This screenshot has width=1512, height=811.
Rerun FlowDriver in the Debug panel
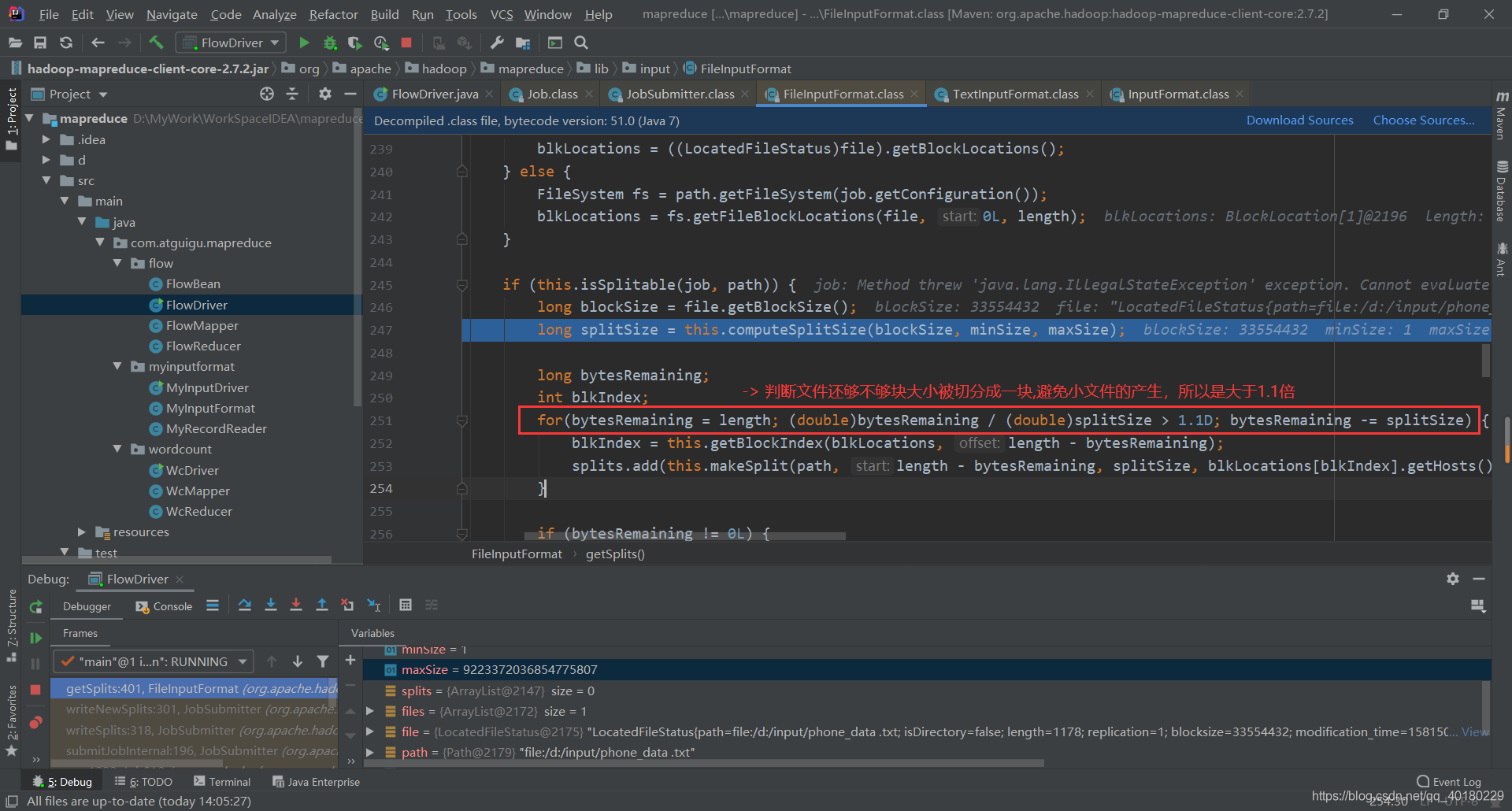35,607
